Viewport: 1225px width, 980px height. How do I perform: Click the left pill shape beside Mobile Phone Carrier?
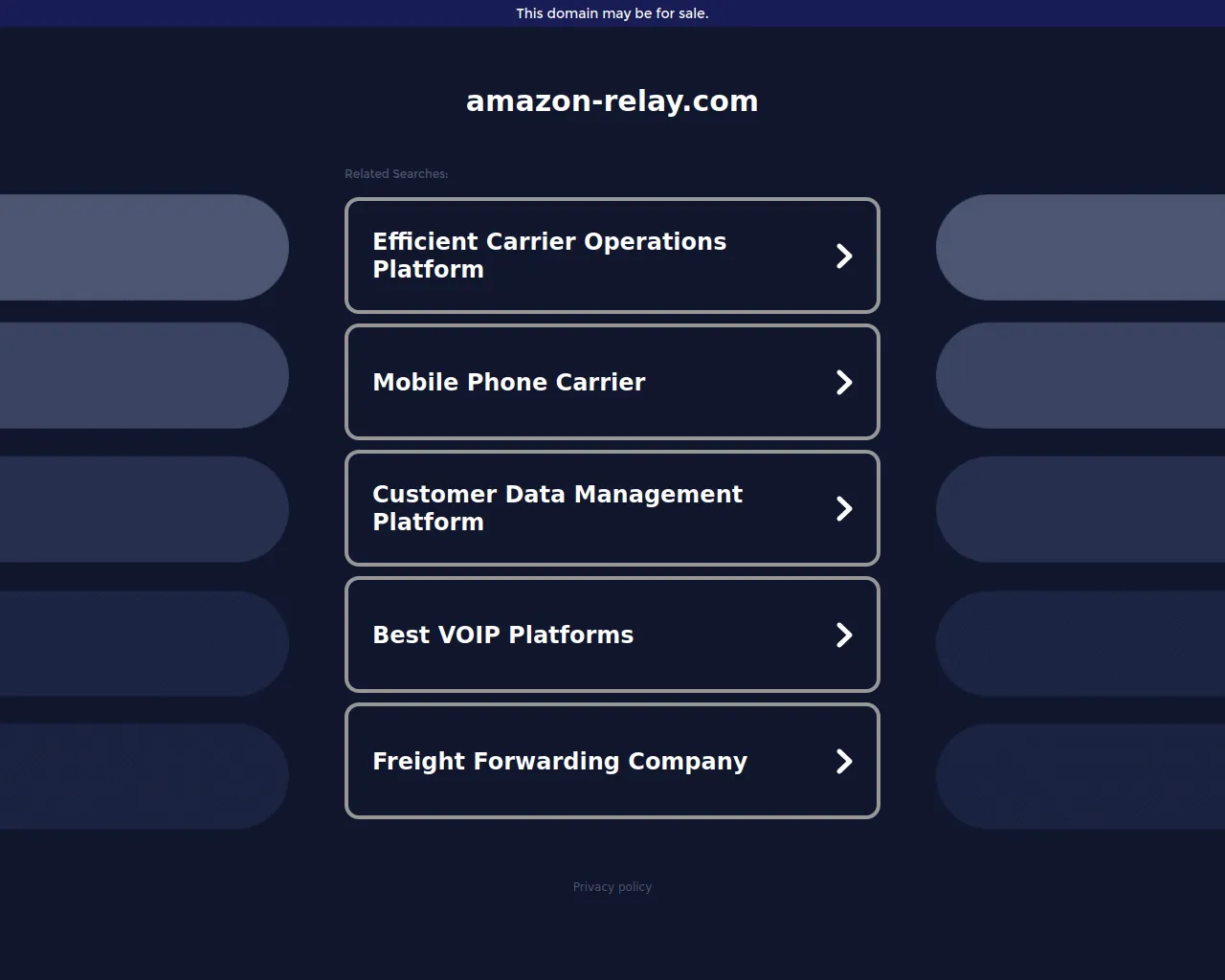click(x=144, y=375)
